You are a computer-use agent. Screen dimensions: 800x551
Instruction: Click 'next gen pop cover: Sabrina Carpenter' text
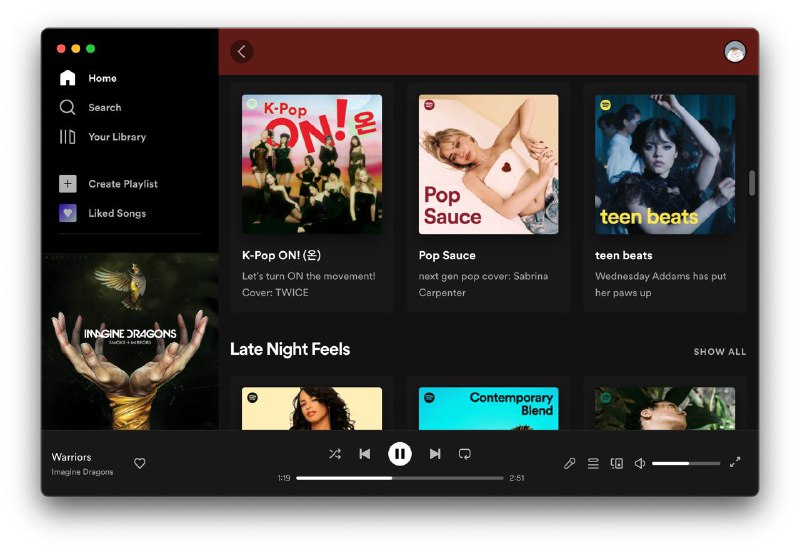pyautogui.click(x=483, y=284)
